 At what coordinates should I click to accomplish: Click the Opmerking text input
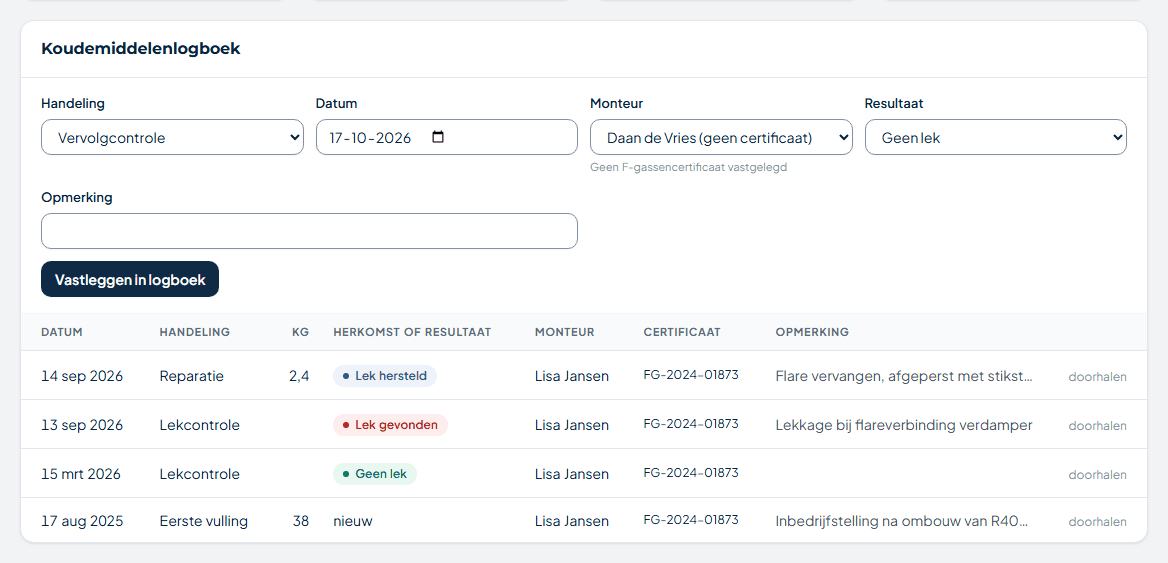309,231
